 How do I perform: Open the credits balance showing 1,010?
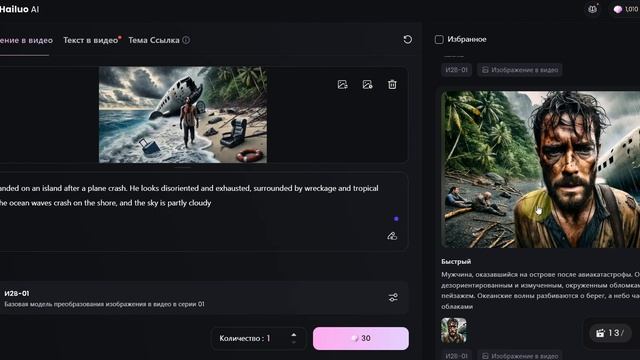626,9
